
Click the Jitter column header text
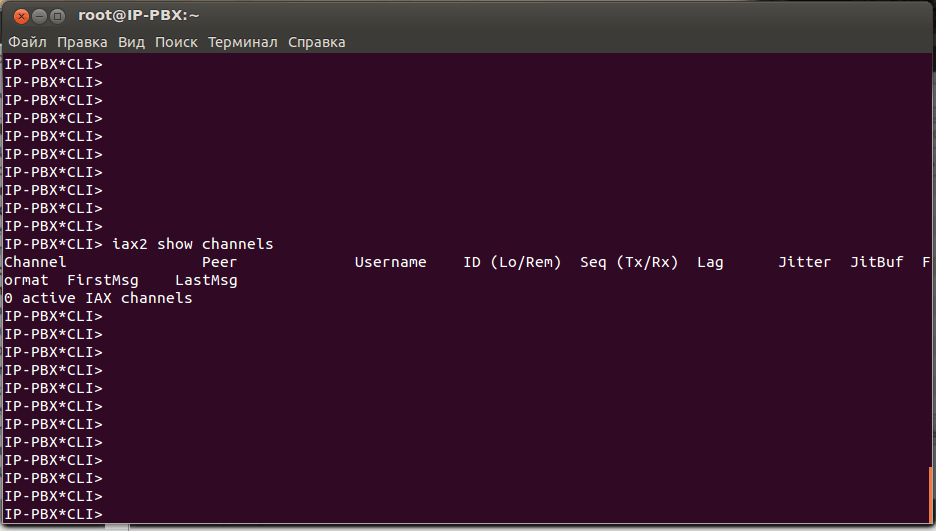click(x=804, y=262)
